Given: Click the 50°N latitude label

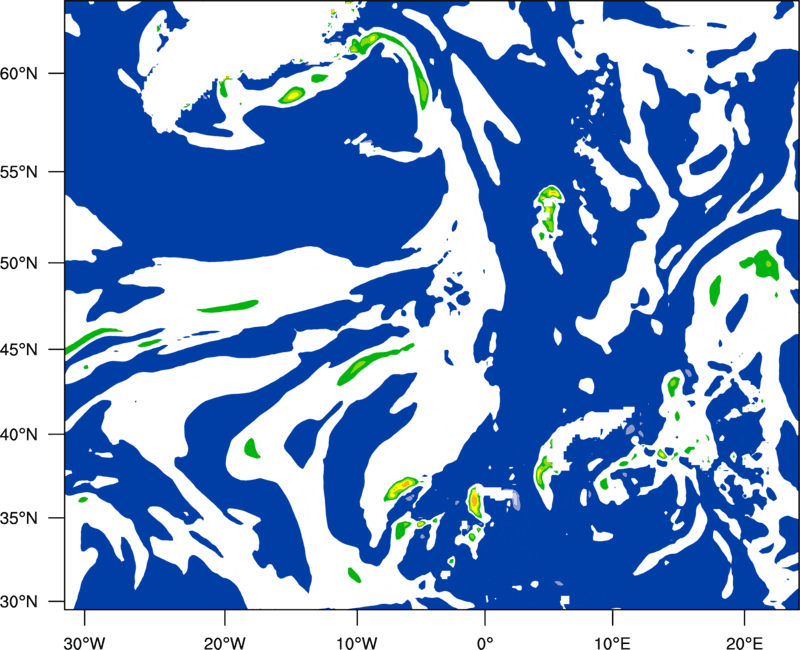Looking at the screenshot, I should click(x=19, y=263).
